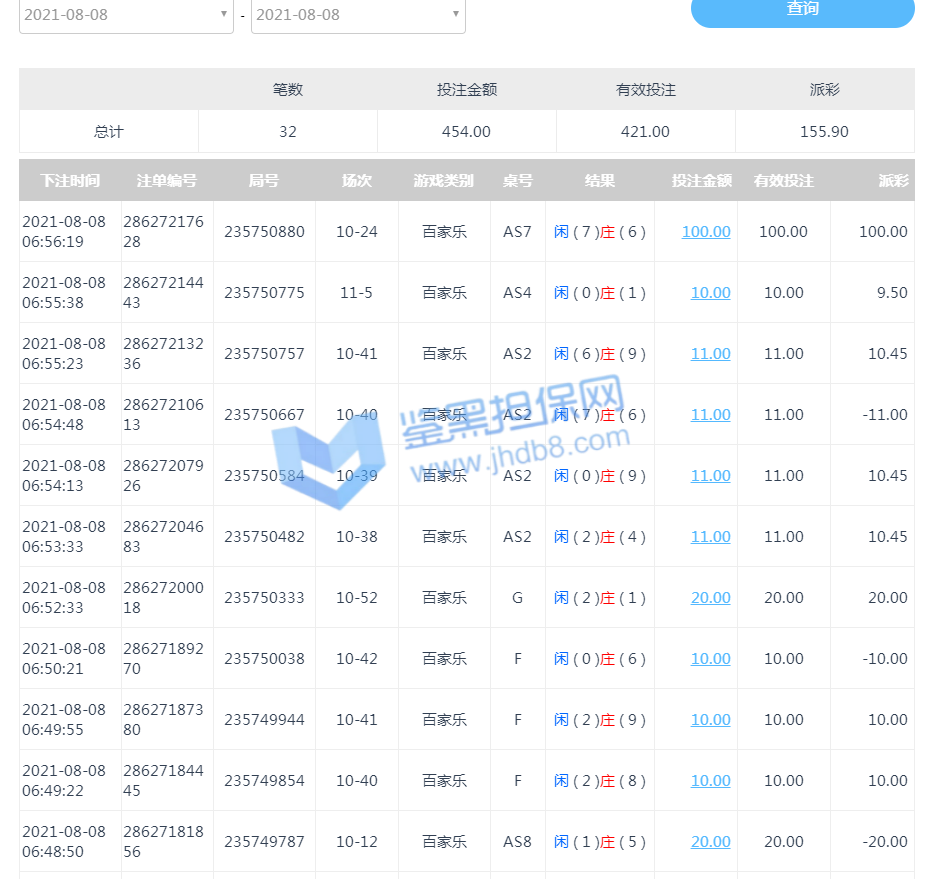This screenshot has height=879, width=932.
Task: Click the 查询 search button
Action: tap(802, 10)
